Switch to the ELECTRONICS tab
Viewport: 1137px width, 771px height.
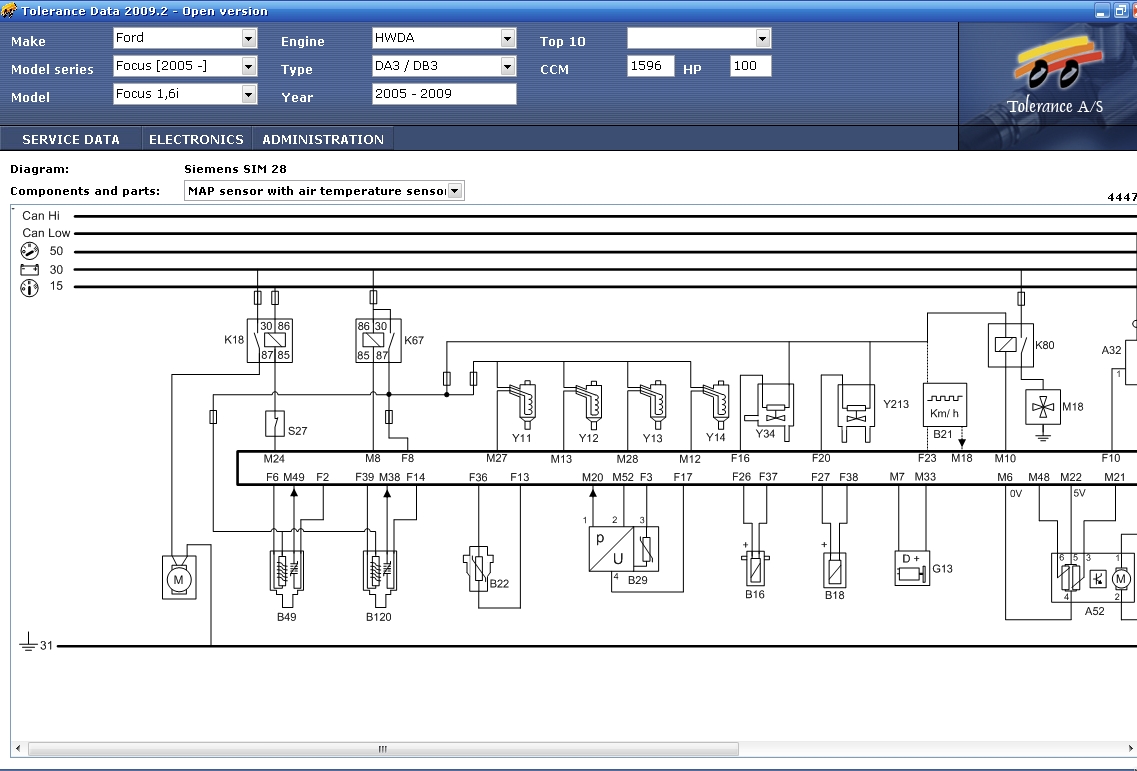coord(197,139)
